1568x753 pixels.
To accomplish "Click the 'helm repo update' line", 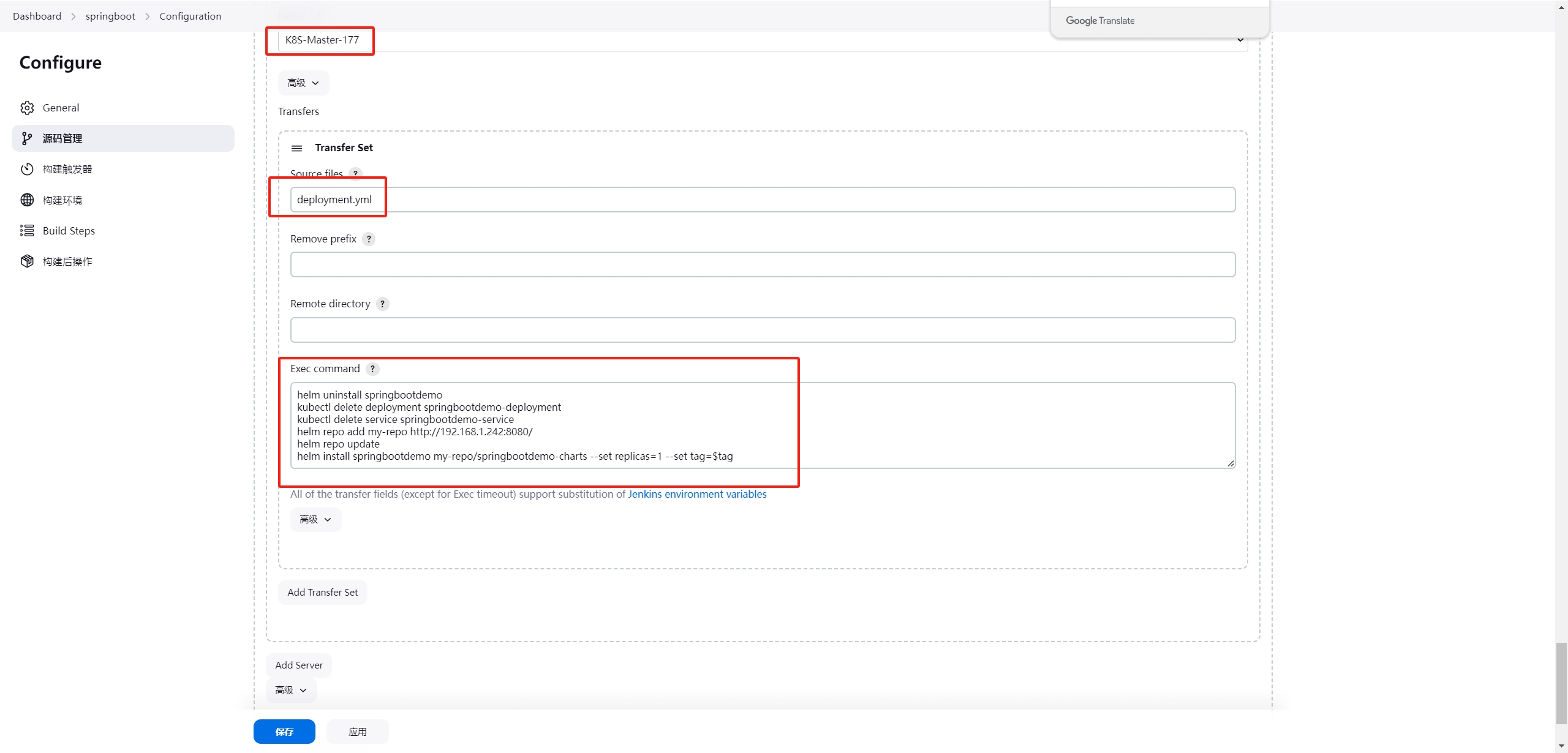I will click(x=338, y=444).
